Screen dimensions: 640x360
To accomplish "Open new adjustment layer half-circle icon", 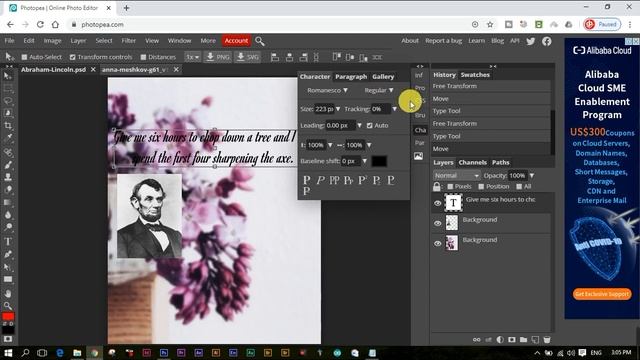I will click(x=500, y=340).
